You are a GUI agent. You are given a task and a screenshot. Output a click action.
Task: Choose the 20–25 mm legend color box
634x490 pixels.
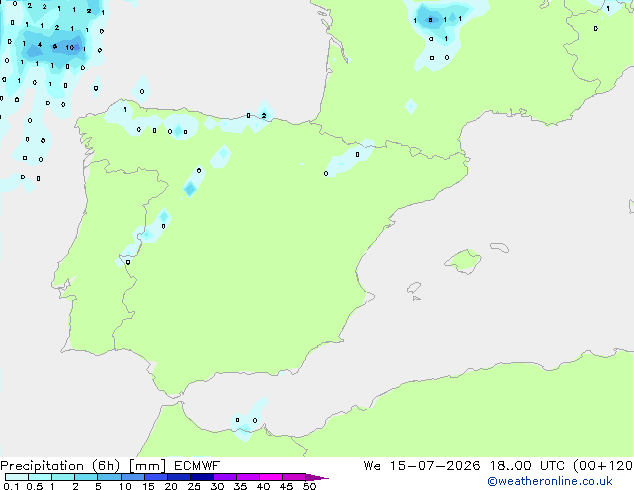[178, 477]
